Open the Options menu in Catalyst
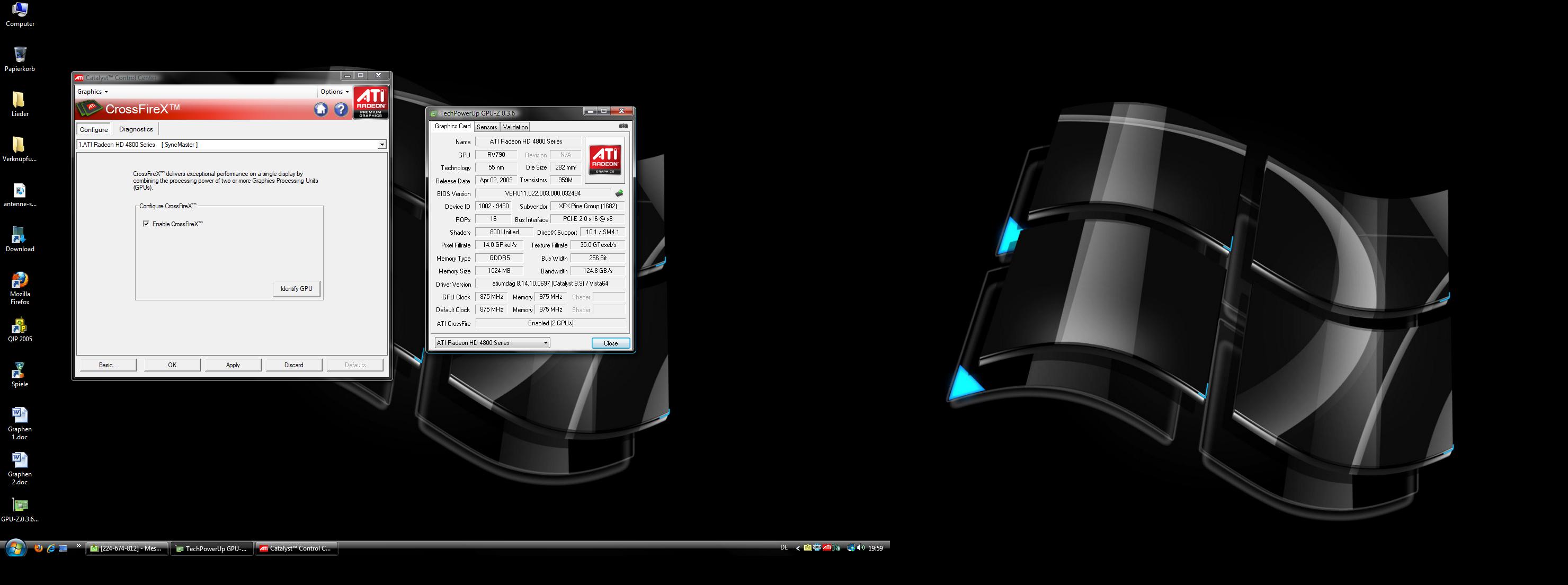1568x585 pixels. pos(334,92)
